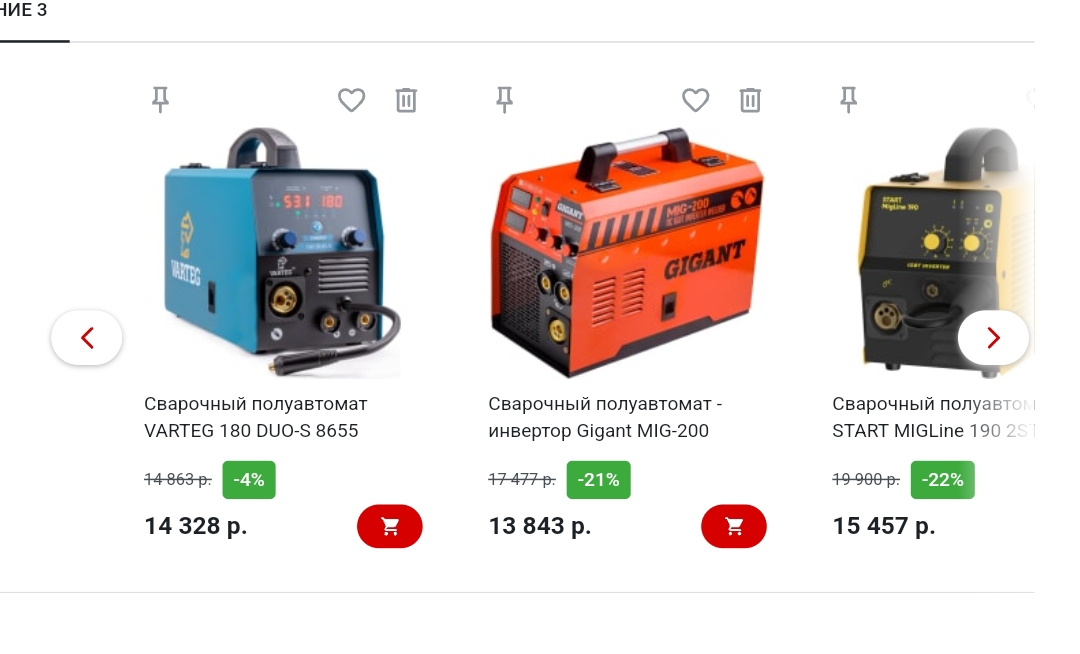Add VARTEG welder to cart
This screenshot has height=654, width=1080.
390,526
